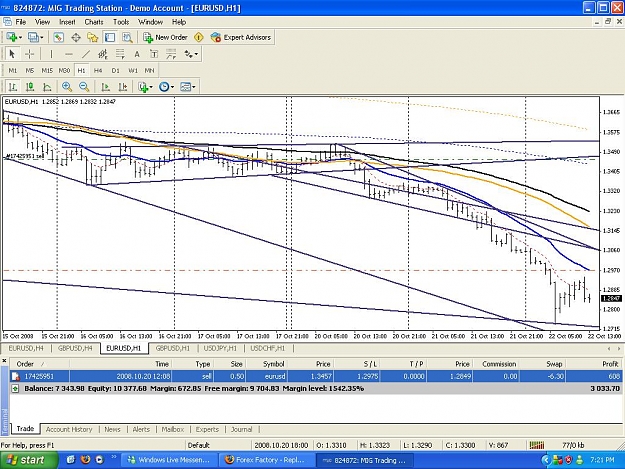625x469 pixels.
Task: Select the trendline drawing tool
Action: (86, 54)
